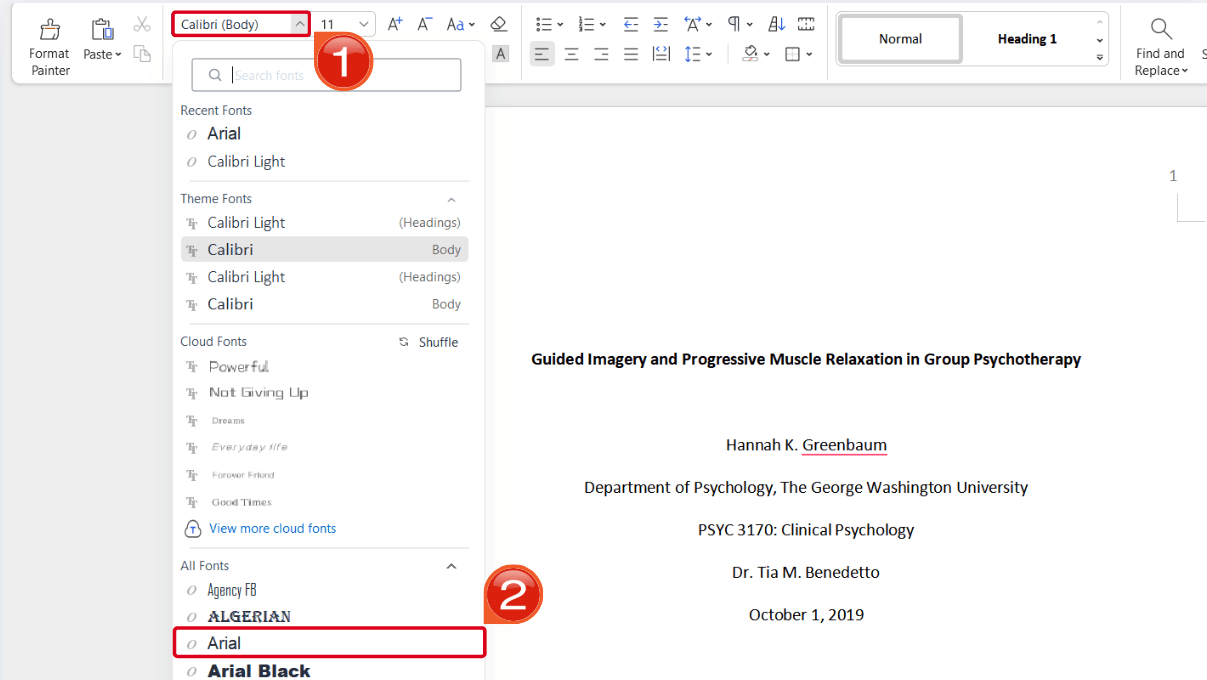Viewport: 1207px width, 680px height.
Task: Click the Increase Font Size icon
Action: [395, 24]
